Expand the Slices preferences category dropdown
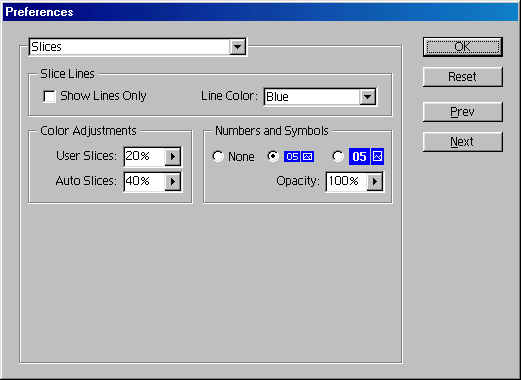This screenshot has height=380, width=521. click(x=237, y=47)
